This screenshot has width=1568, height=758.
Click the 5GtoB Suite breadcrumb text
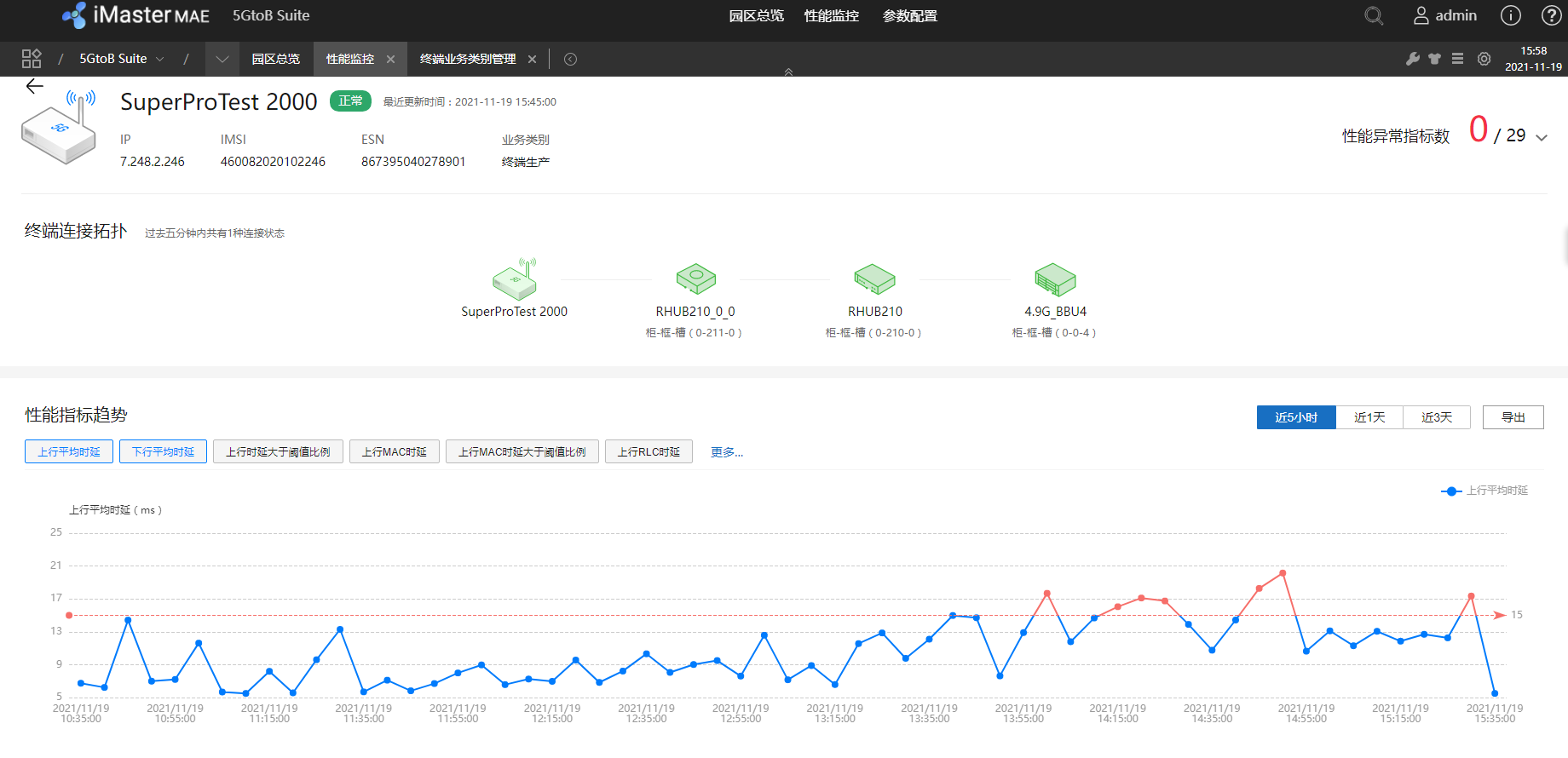click(x=113, y=59)
